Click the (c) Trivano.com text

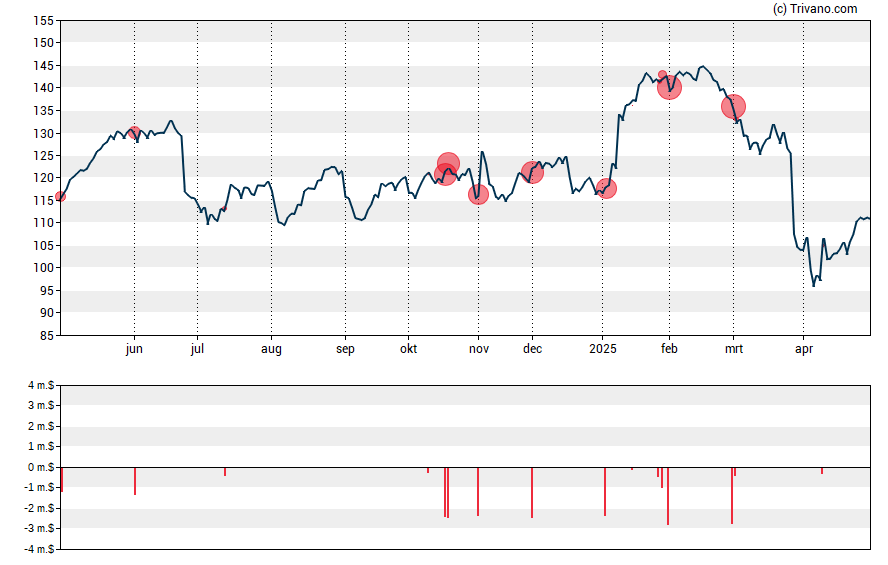815,8
